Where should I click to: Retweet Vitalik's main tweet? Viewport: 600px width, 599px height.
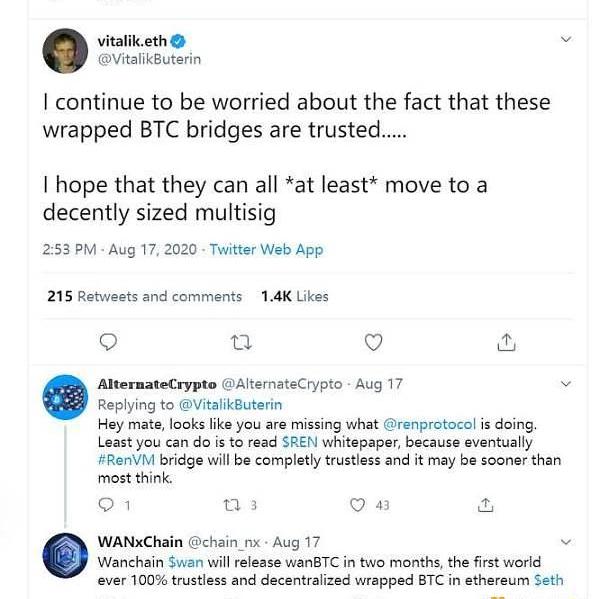point(240,342)
